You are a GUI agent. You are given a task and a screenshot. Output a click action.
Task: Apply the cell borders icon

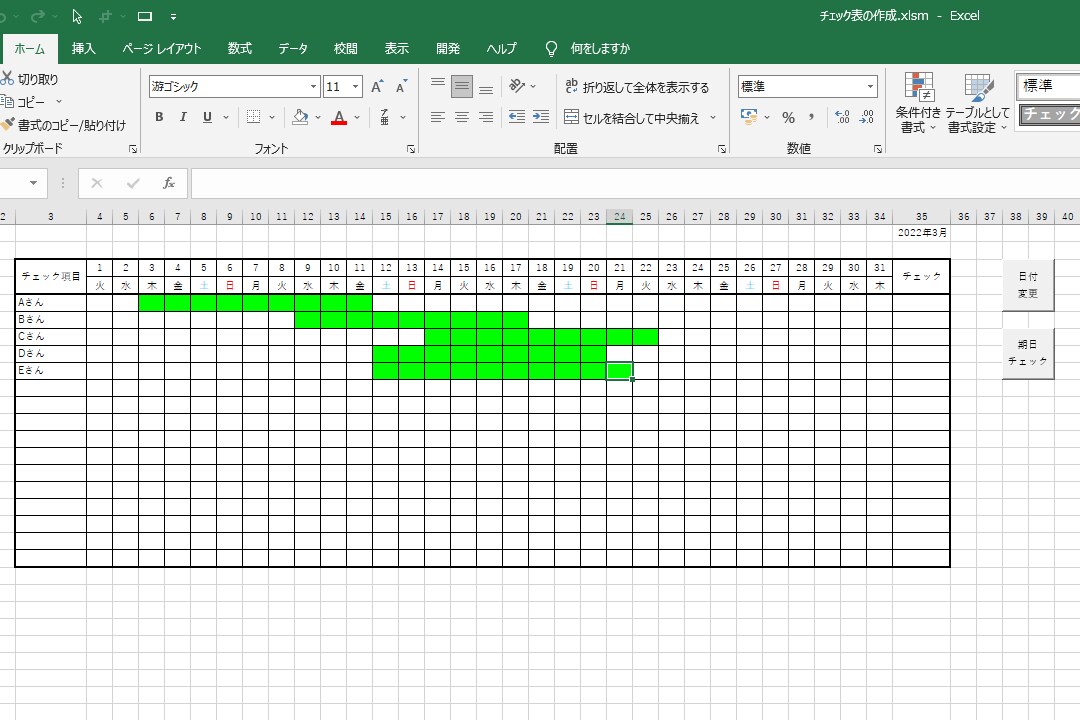(x=253, y=116)
